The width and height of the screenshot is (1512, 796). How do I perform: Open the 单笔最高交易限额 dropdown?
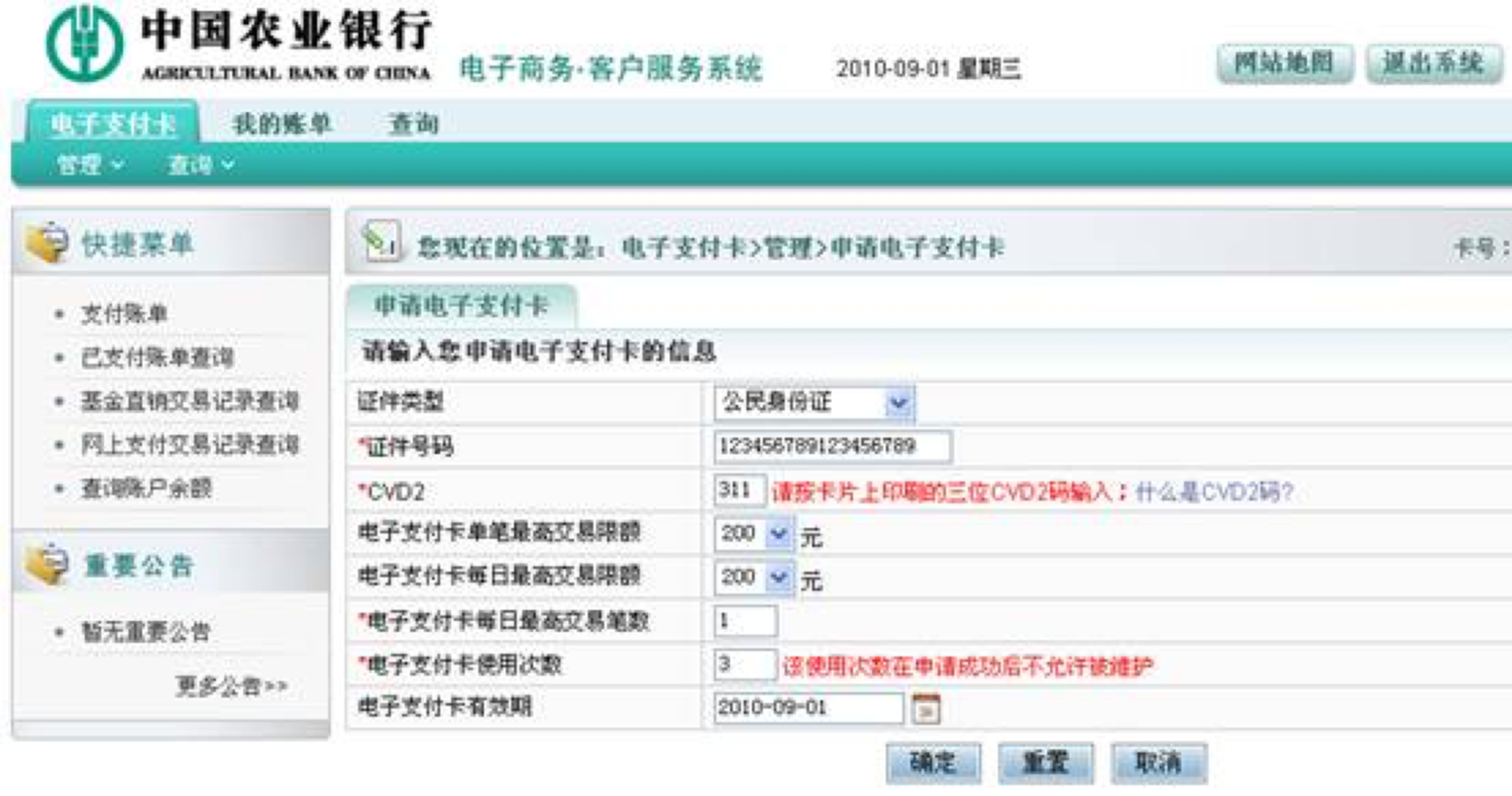coord(753,533)
